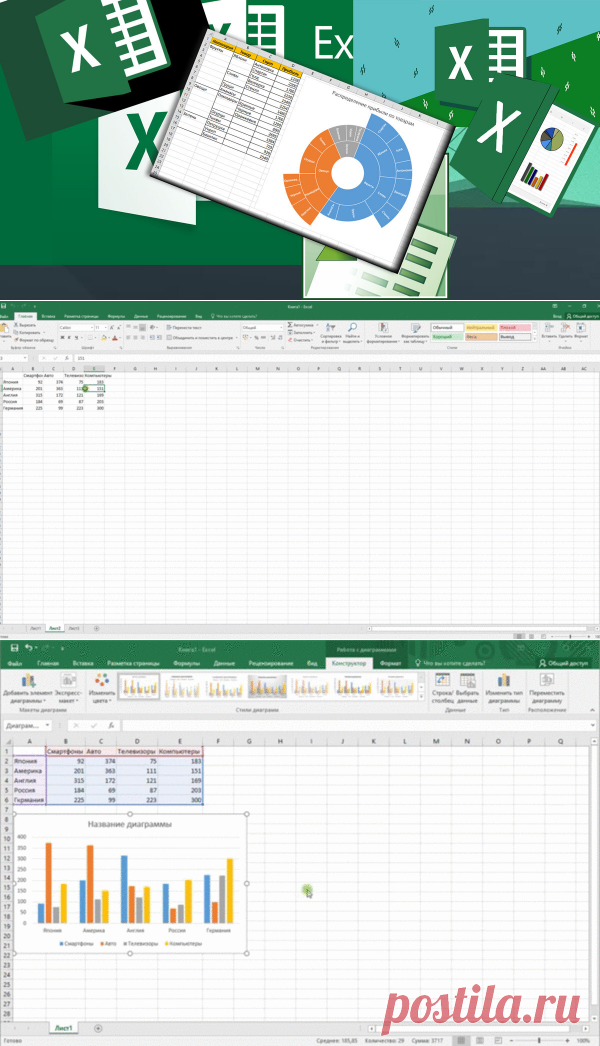
Task: Click Change Chart Type (Изменить тип диаграммы)
Action: (503, 688)
